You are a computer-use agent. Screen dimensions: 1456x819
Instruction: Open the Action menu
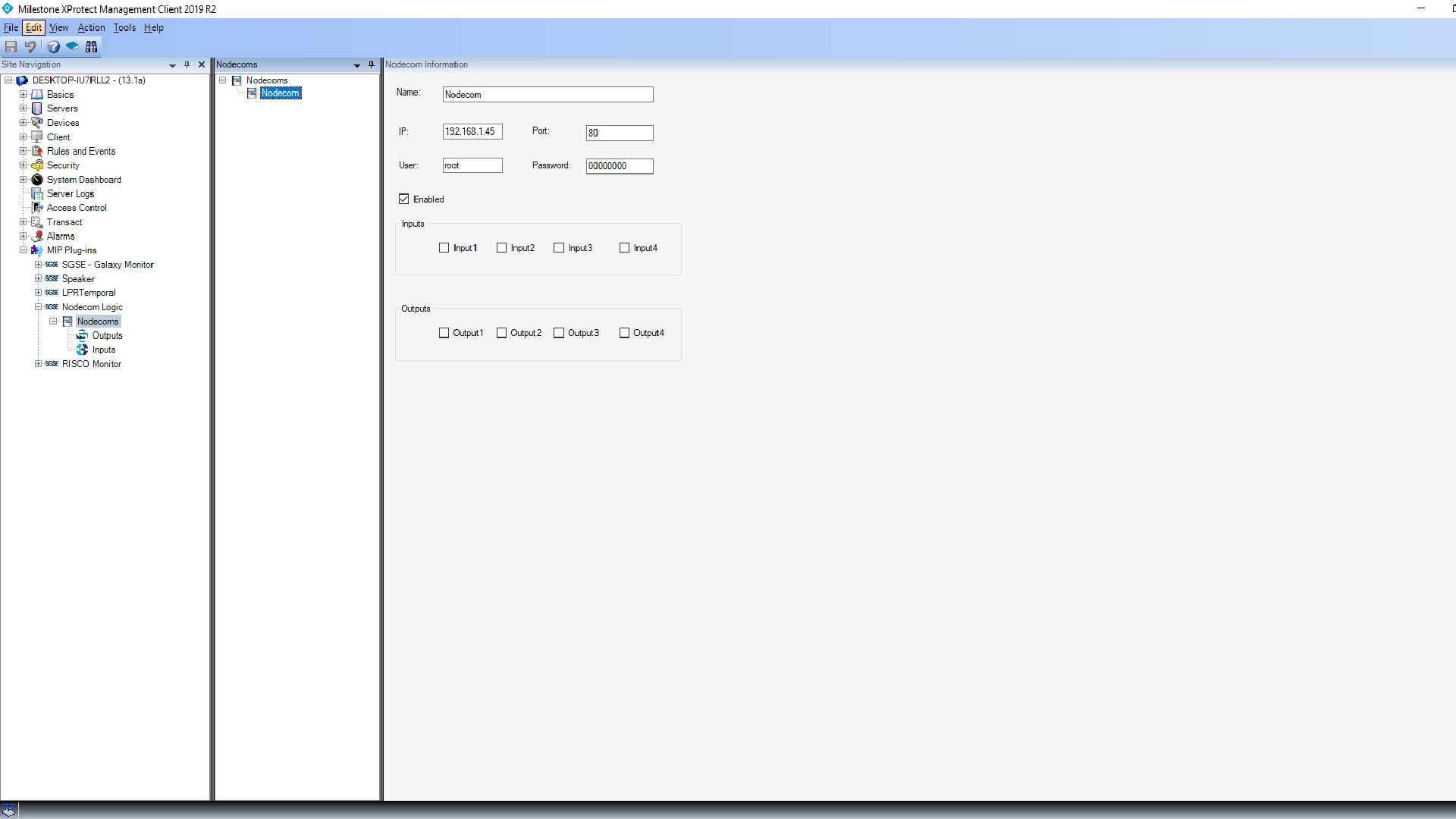pyautogui.click(x=92, y=28)
